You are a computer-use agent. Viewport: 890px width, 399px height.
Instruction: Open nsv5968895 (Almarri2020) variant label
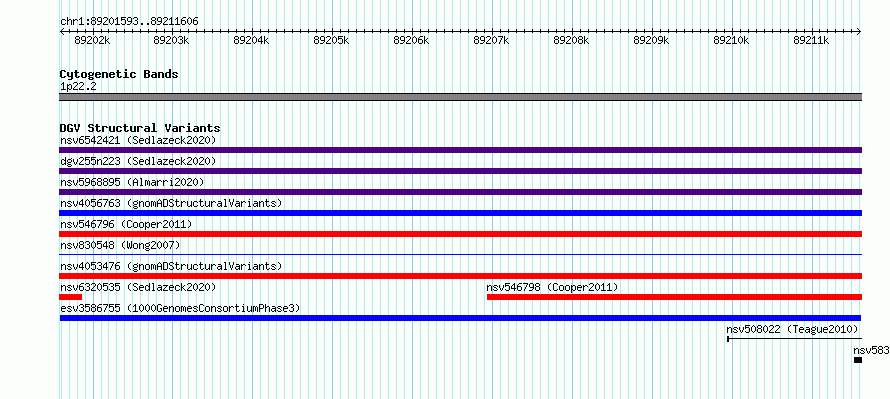click(132, 182)
